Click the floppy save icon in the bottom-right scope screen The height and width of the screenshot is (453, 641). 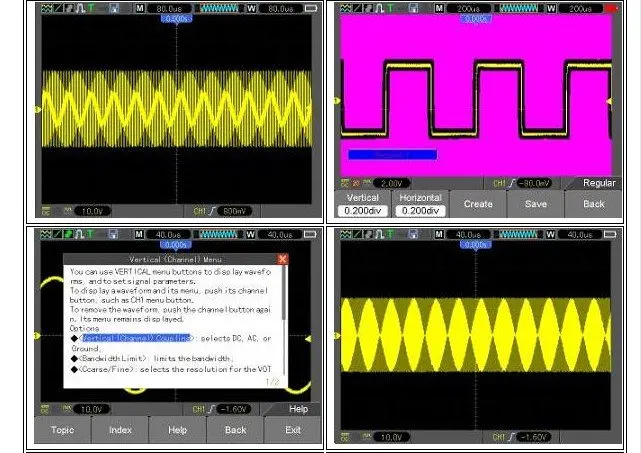413,234
